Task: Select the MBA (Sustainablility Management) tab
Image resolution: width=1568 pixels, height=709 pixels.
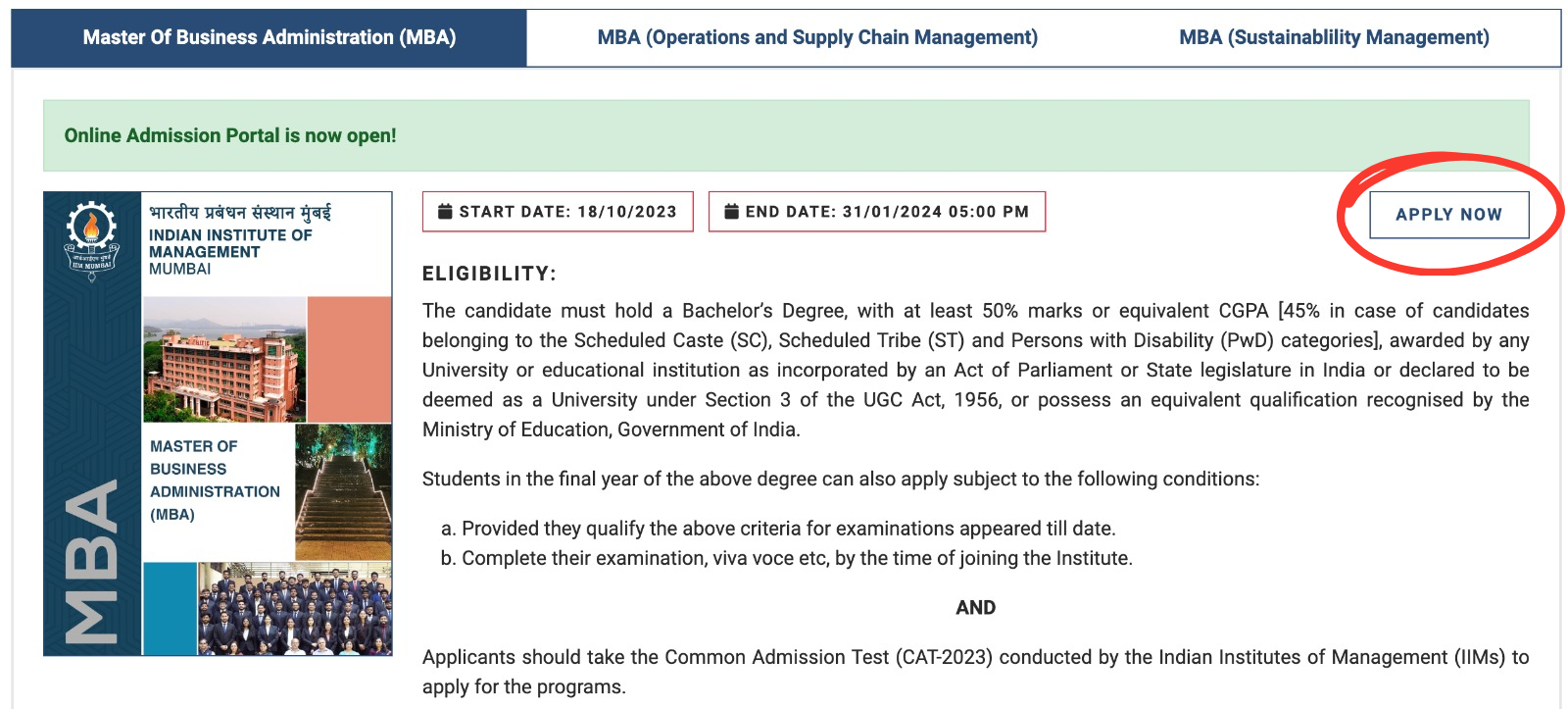Action: point(1334,37)
